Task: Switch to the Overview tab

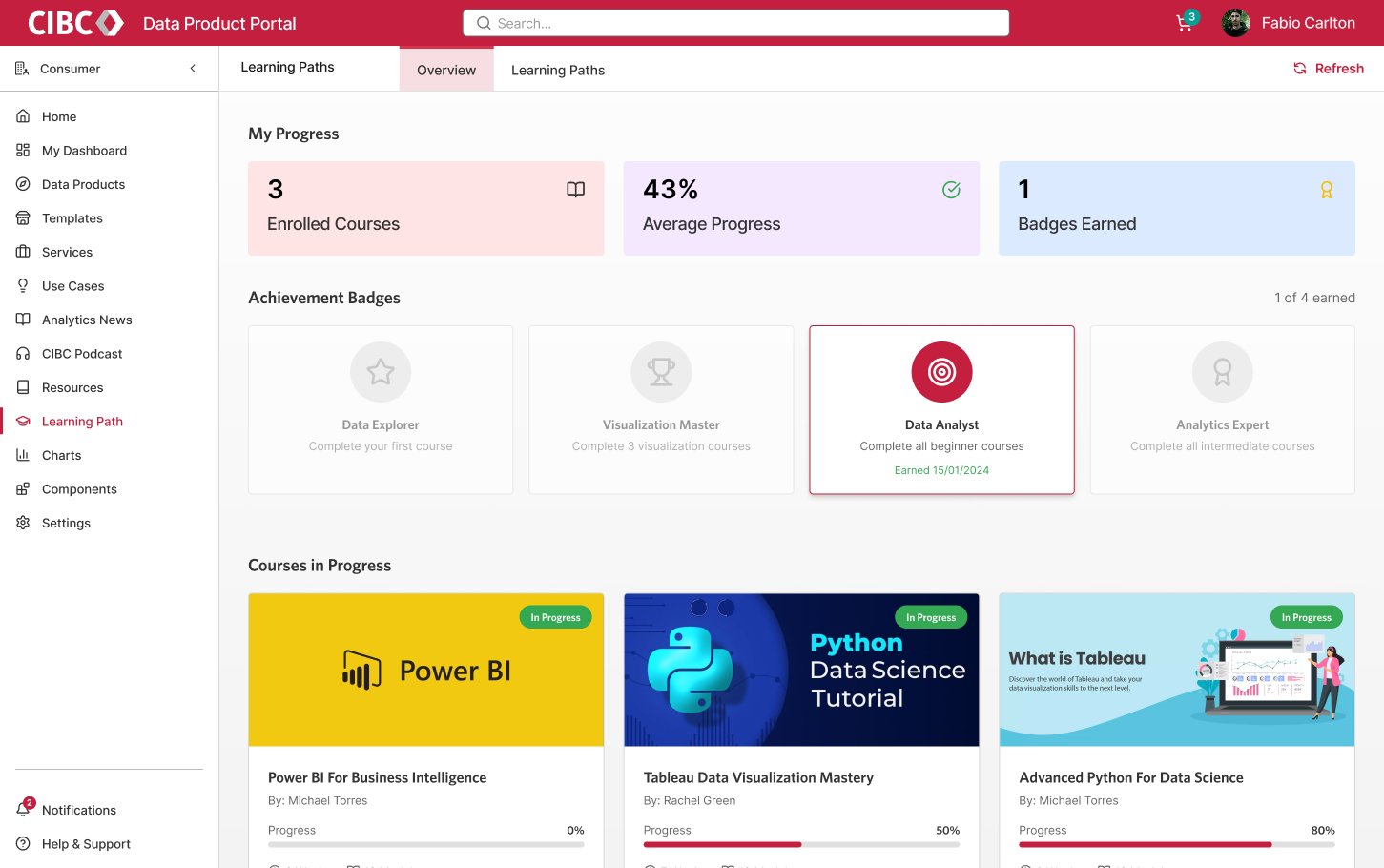Action: coord(446,70)
